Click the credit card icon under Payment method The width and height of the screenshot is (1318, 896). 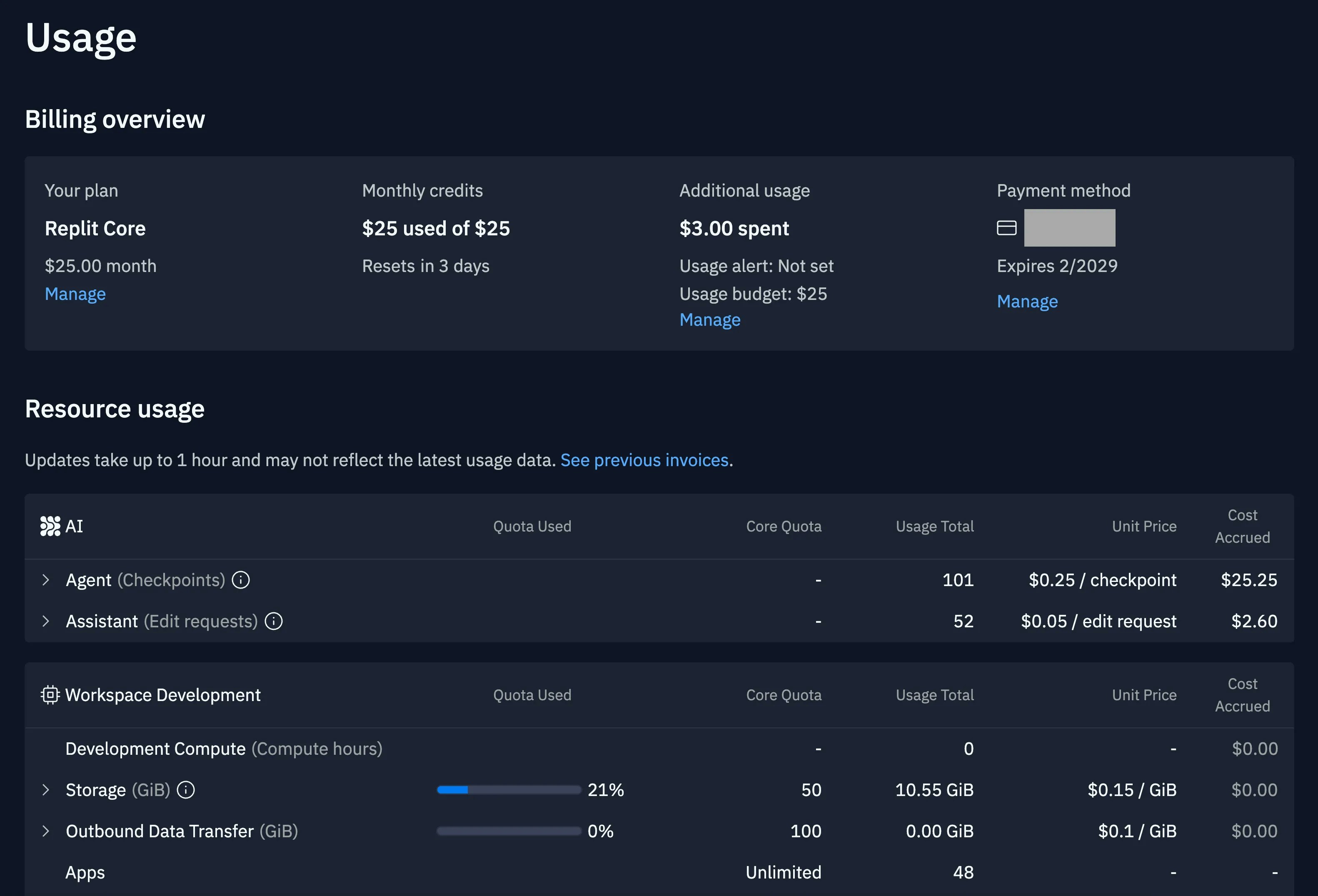click(x=1007, y=228)
